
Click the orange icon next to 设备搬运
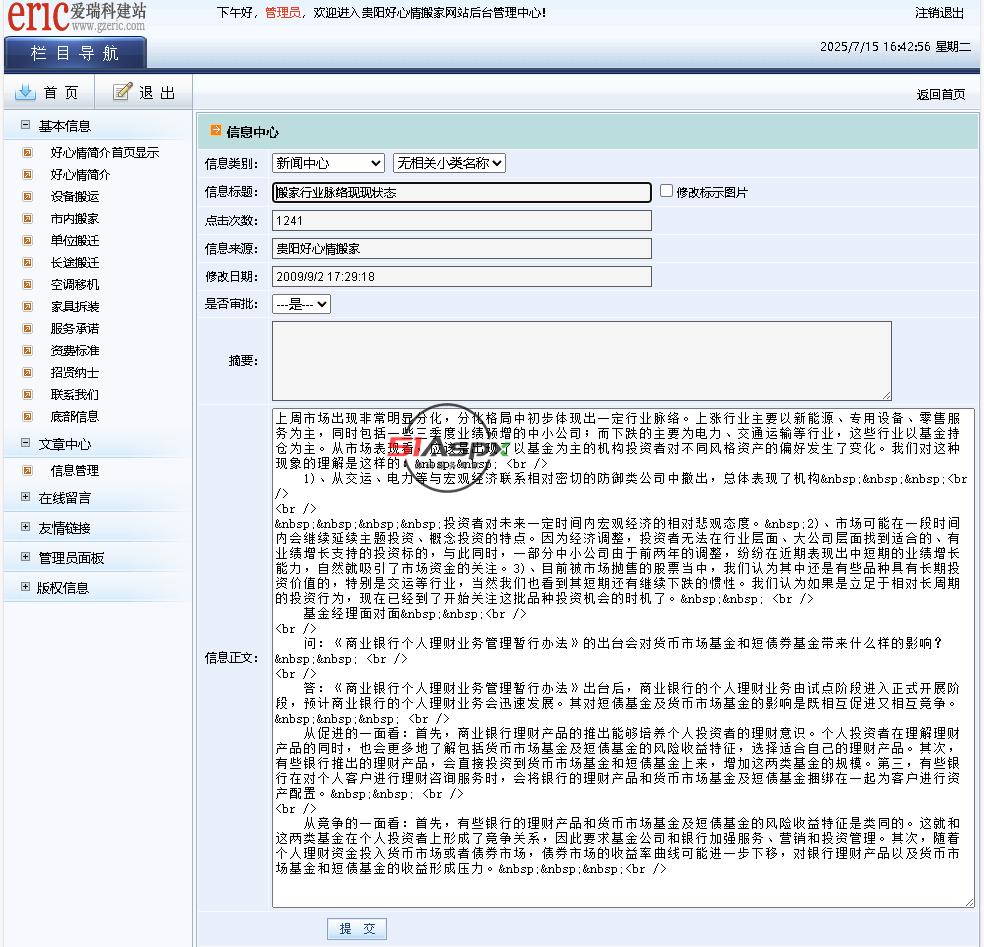(27, 196)
